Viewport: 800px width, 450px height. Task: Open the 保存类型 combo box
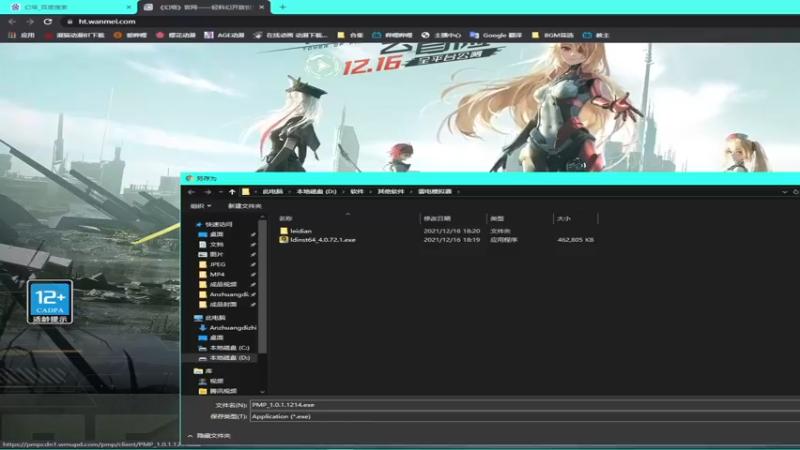[524, 417]
